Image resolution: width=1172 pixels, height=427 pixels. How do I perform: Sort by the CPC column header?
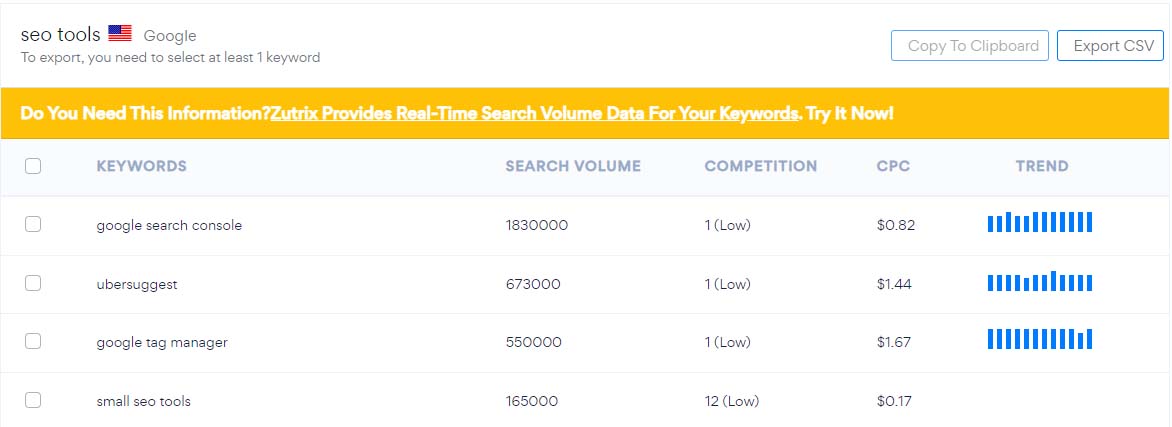893,166
